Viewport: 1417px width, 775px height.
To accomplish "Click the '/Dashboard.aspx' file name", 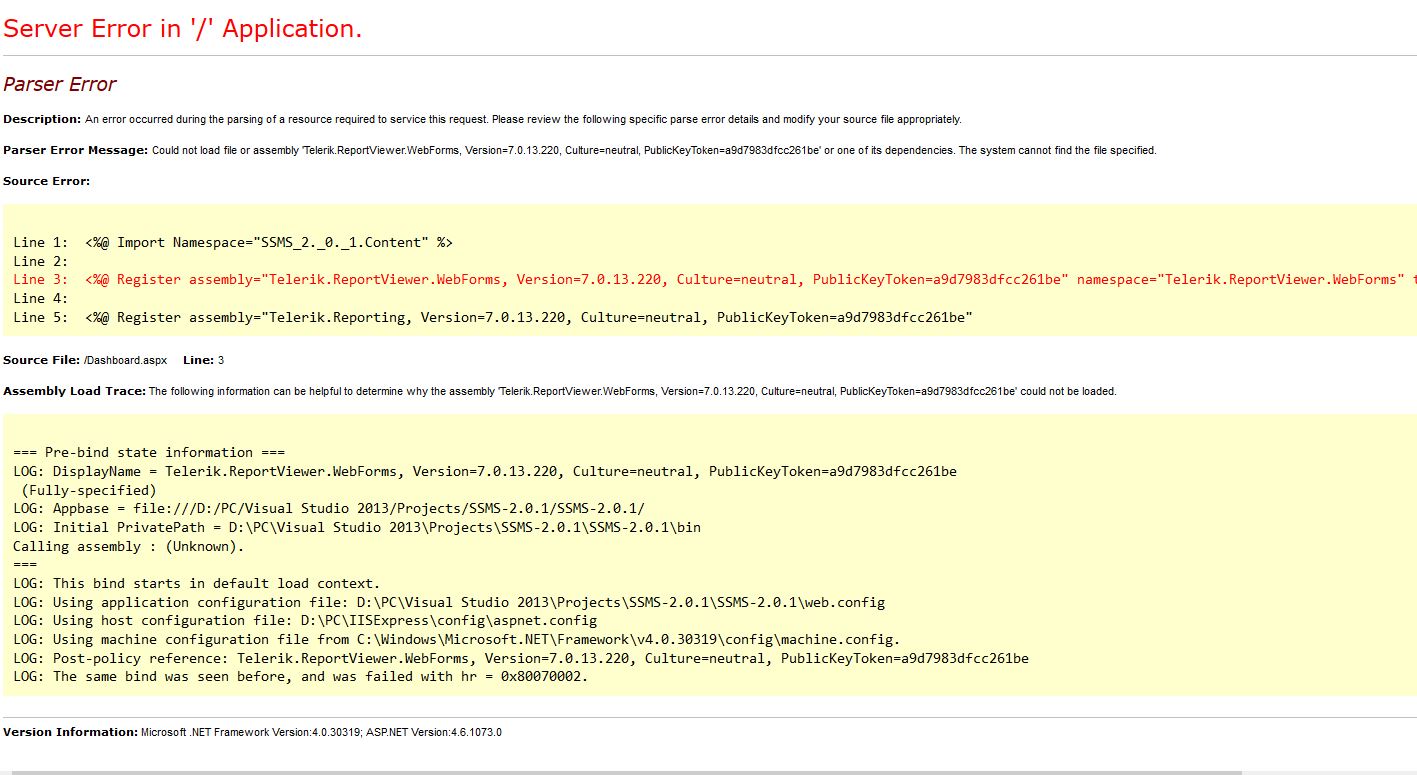I will [x=125, y=360].
